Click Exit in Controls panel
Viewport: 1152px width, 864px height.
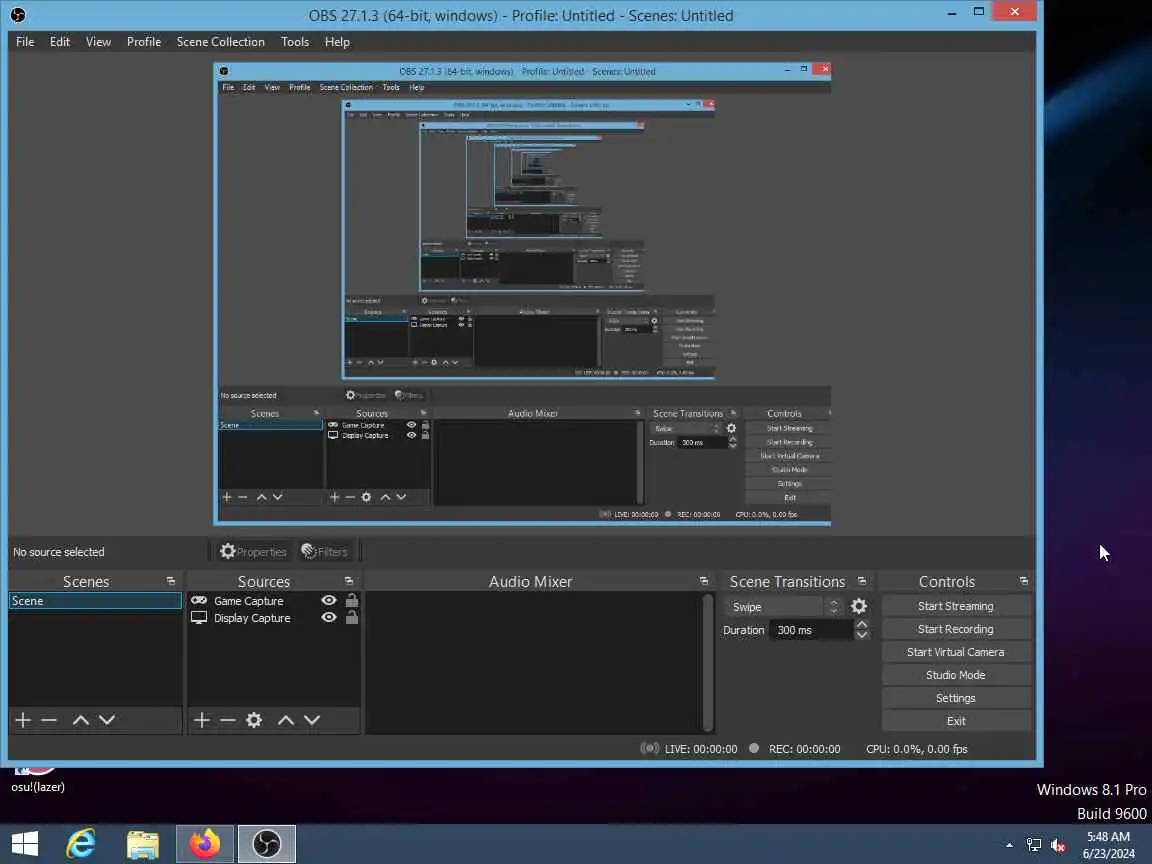point(956,721)
